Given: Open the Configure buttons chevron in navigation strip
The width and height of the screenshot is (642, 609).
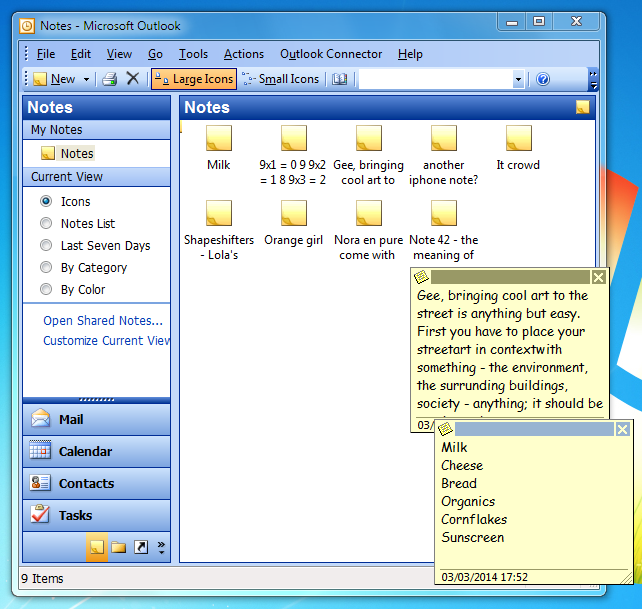Looking at the screenshot, I should tap(161, 548).
